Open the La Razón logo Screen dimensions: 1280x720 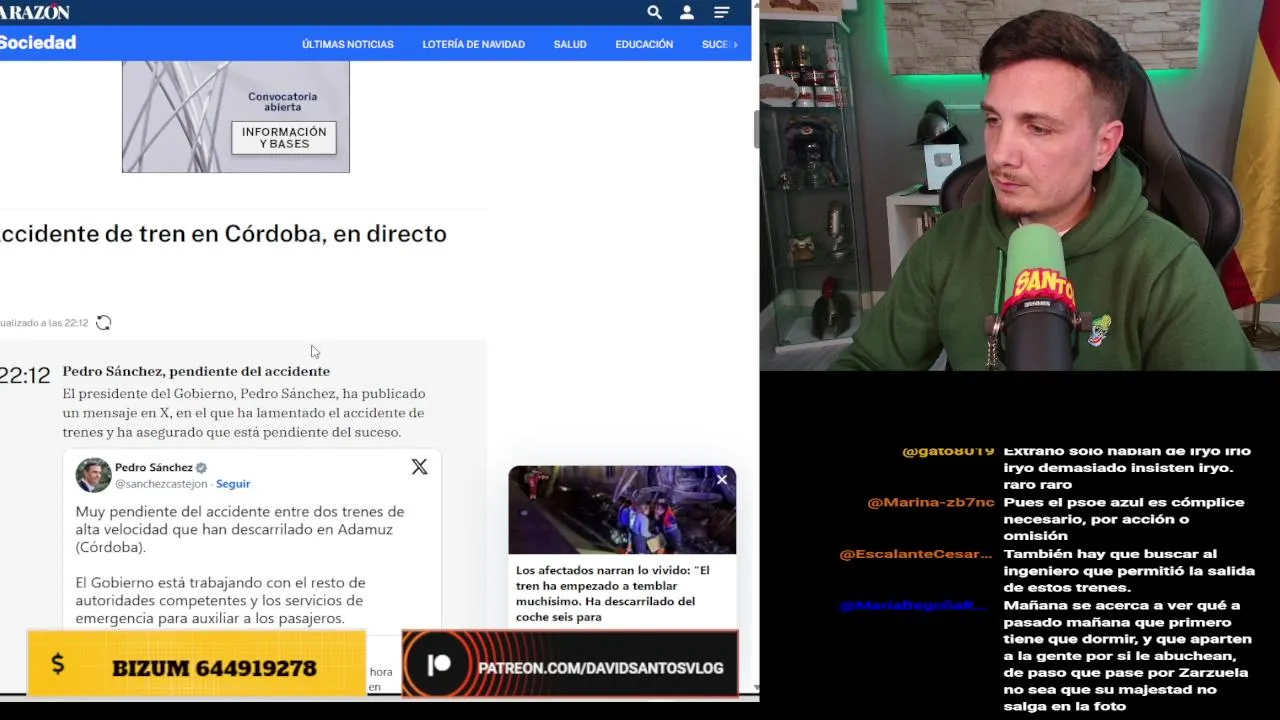coord(35,12)
